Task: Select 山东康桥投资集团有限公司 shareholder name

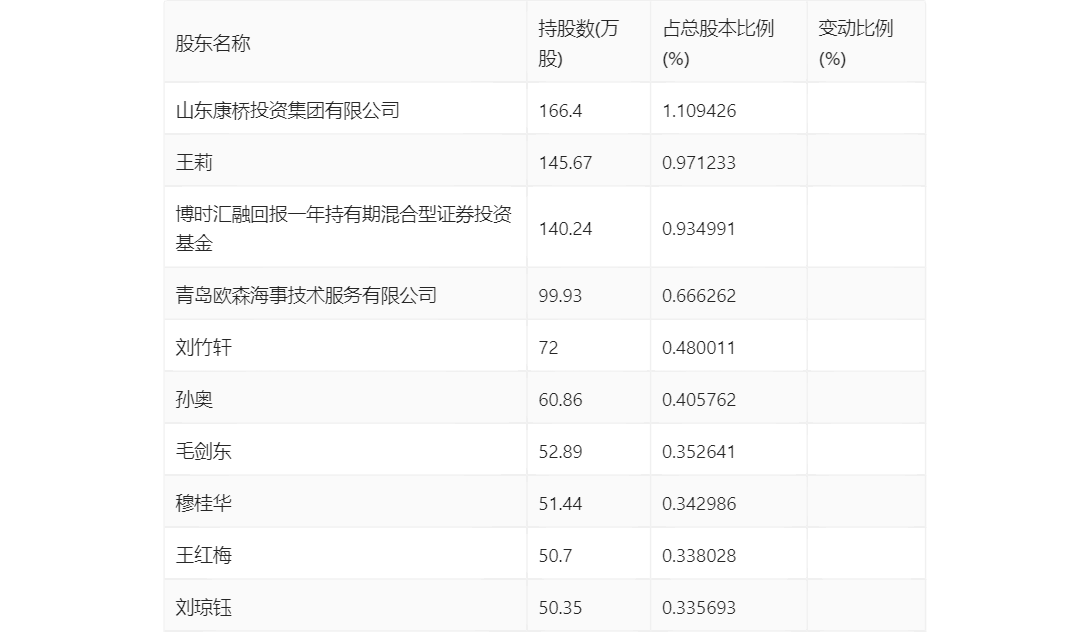Action: click(288, 110)
